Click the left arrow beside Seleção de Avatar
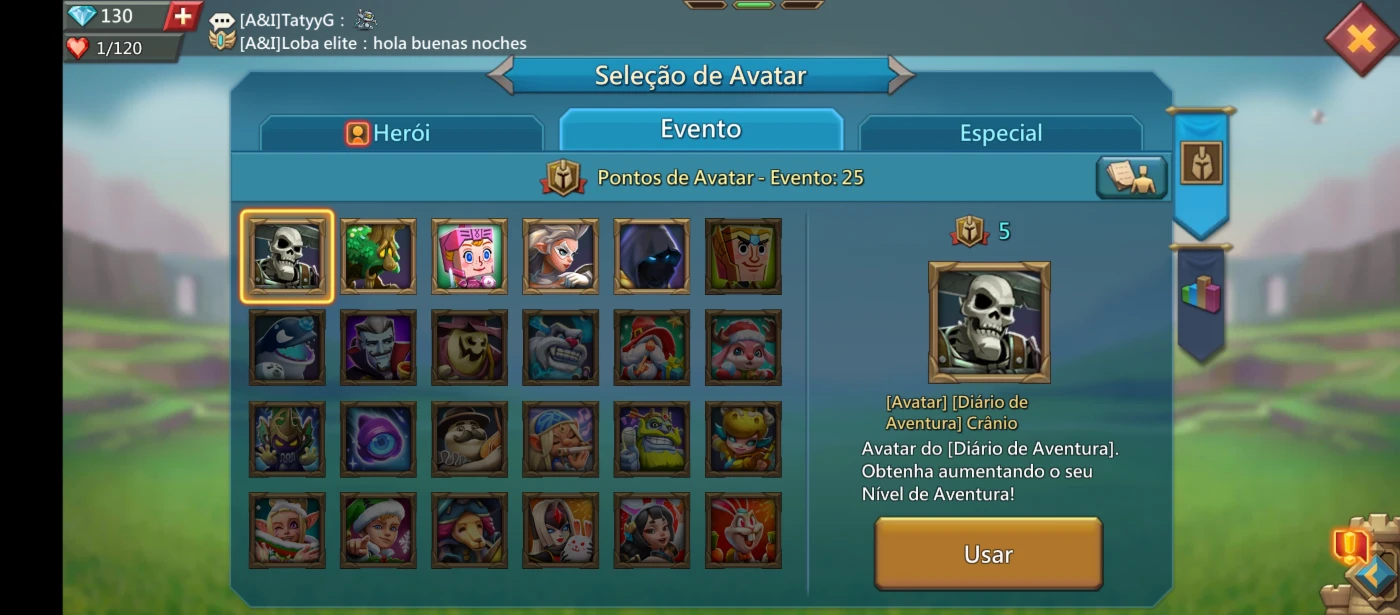The height and width of the screenshot is (615, 1400). coord(501,75)
